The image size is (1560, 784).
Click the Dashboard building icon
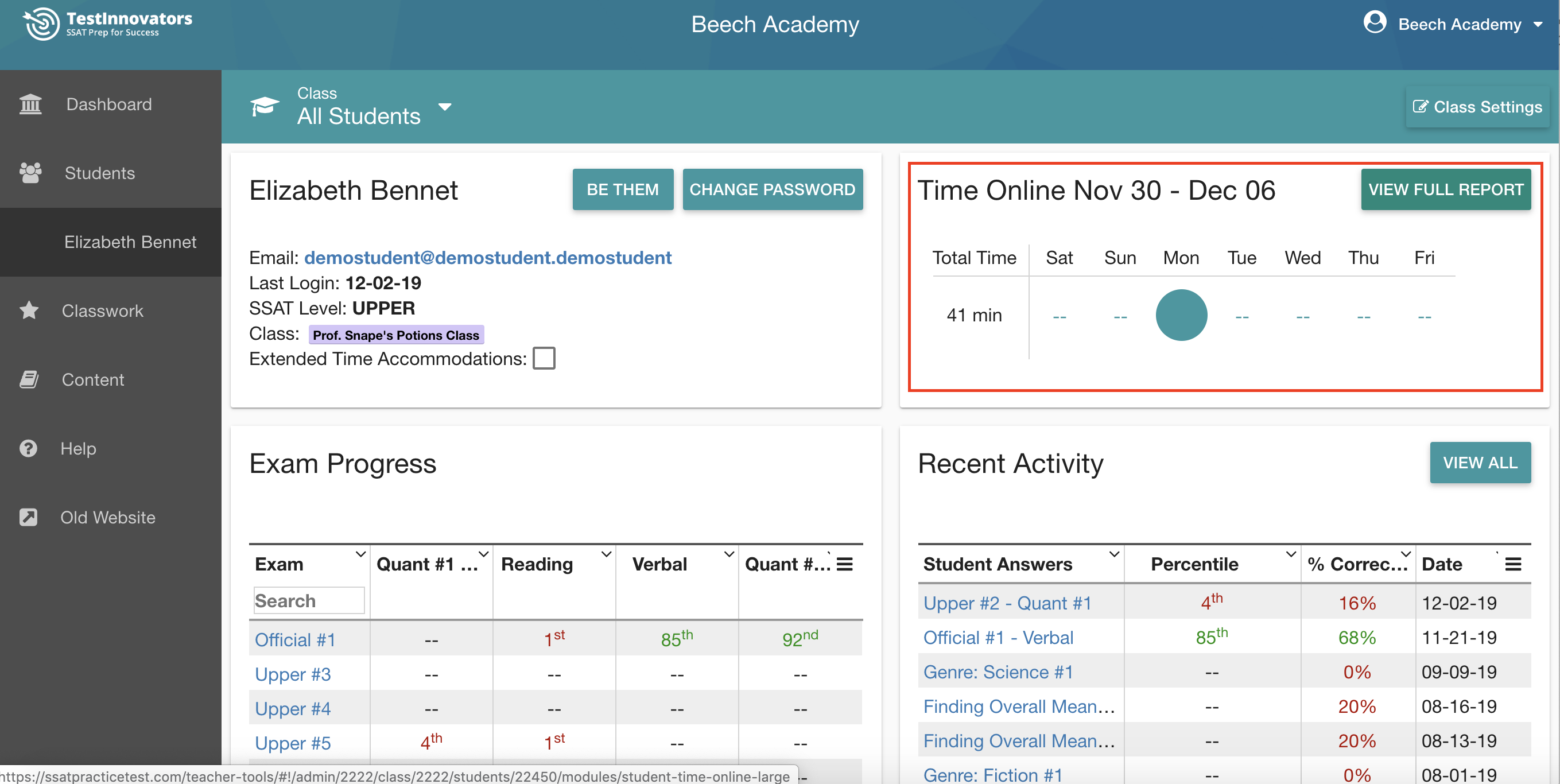30,104
